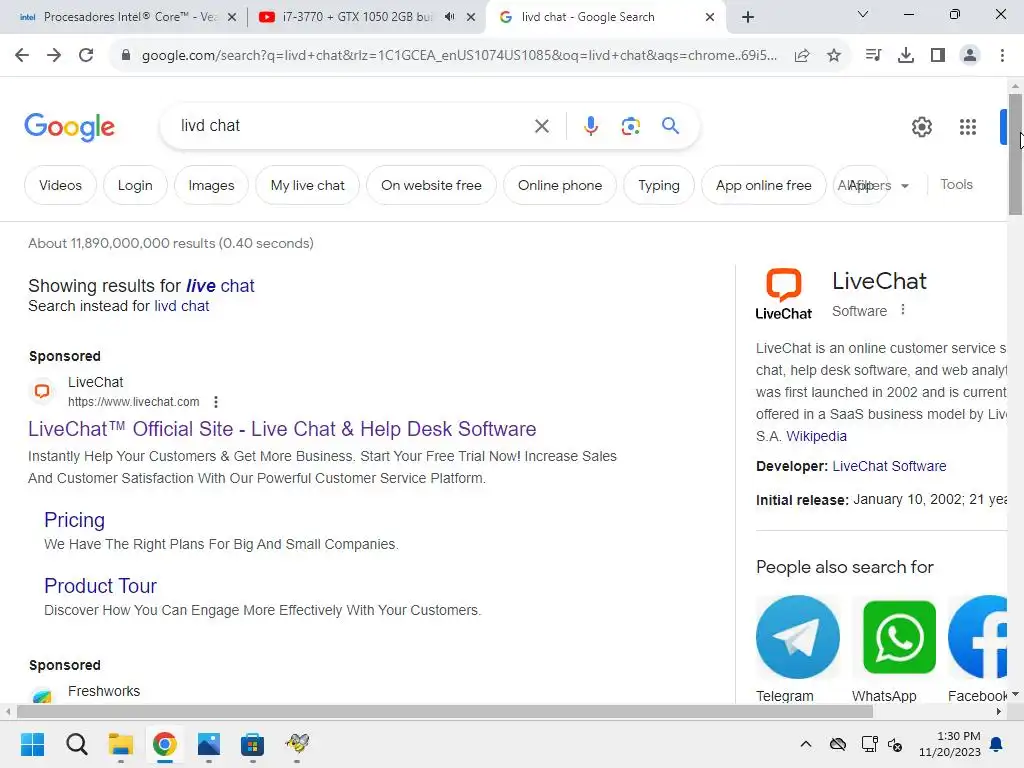1024x768 pixels.
Task: Start voice search with microphone
Action: click(591, 126)
